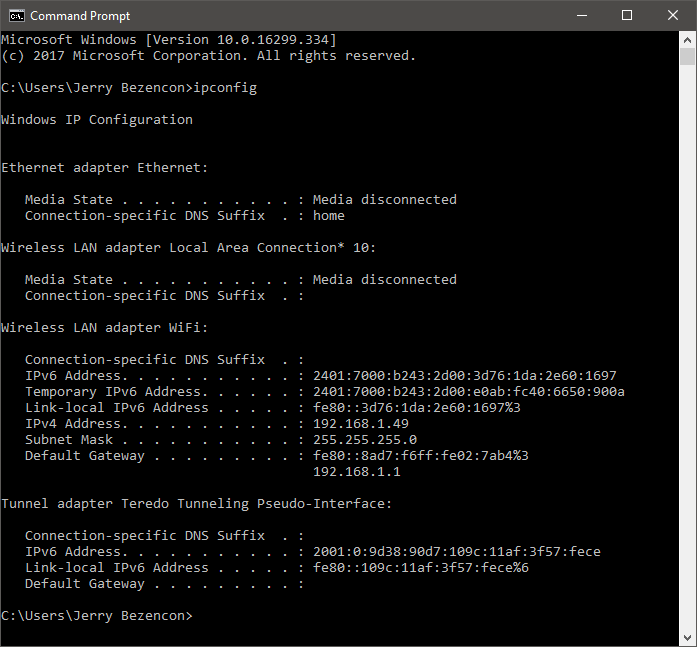Screen dimensions: 697x647
Task: Click the vertical scrollbar thumb
Action: click(687, 56)
